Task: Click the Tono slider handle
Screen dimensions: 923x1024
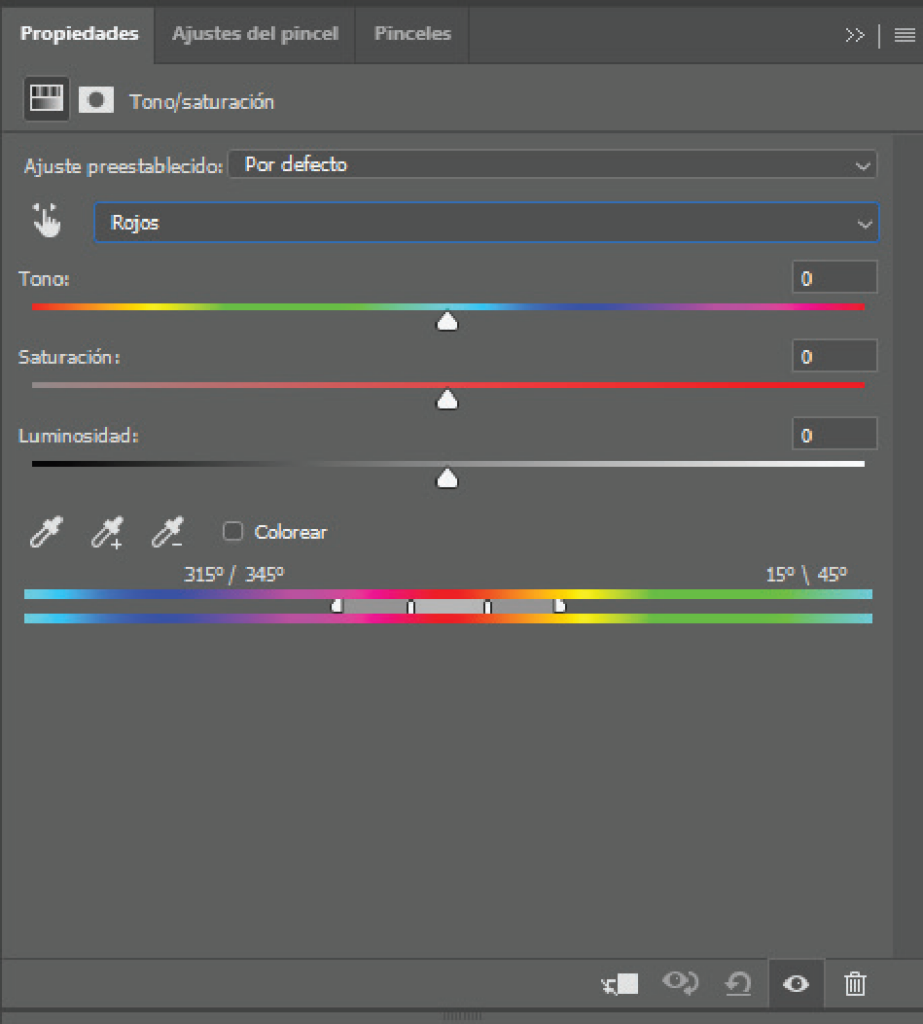Action: [x=447, y=321]
